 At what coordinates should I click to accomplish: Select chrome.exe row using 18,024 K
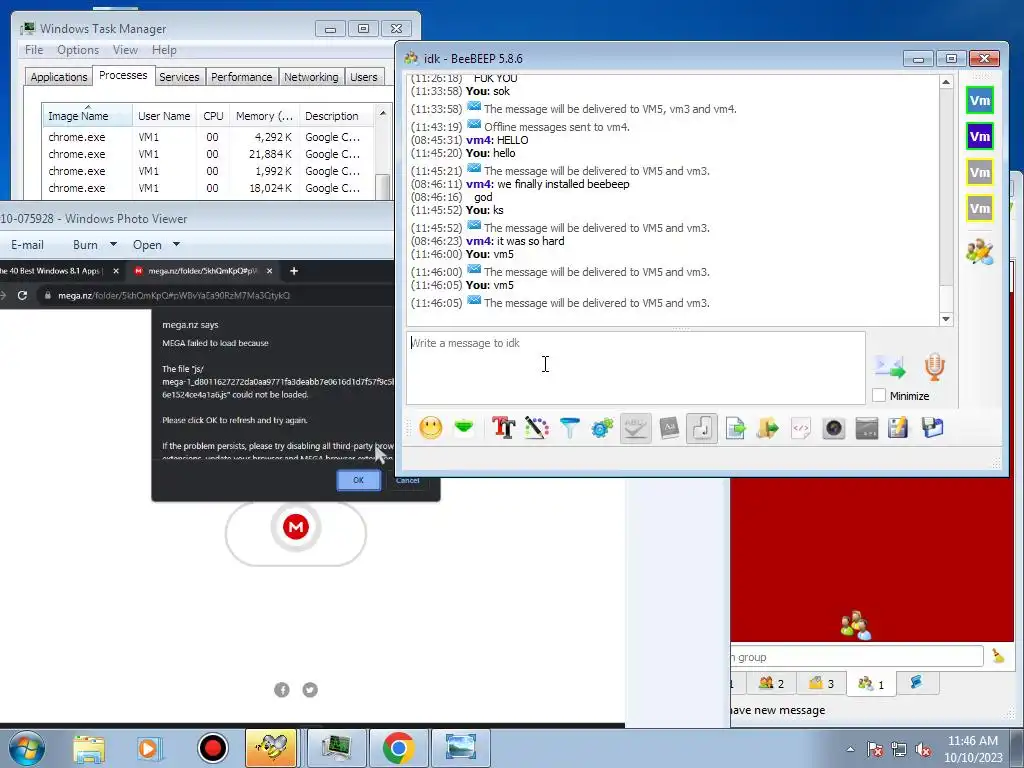click(x=208, y=188)
